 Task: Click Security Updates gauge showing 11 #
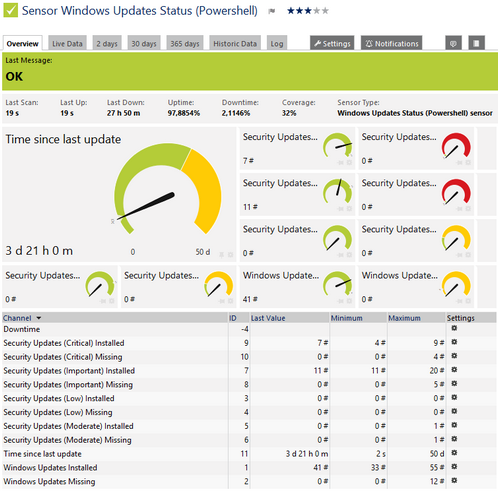pyautogui.click(x=297, y=194)
